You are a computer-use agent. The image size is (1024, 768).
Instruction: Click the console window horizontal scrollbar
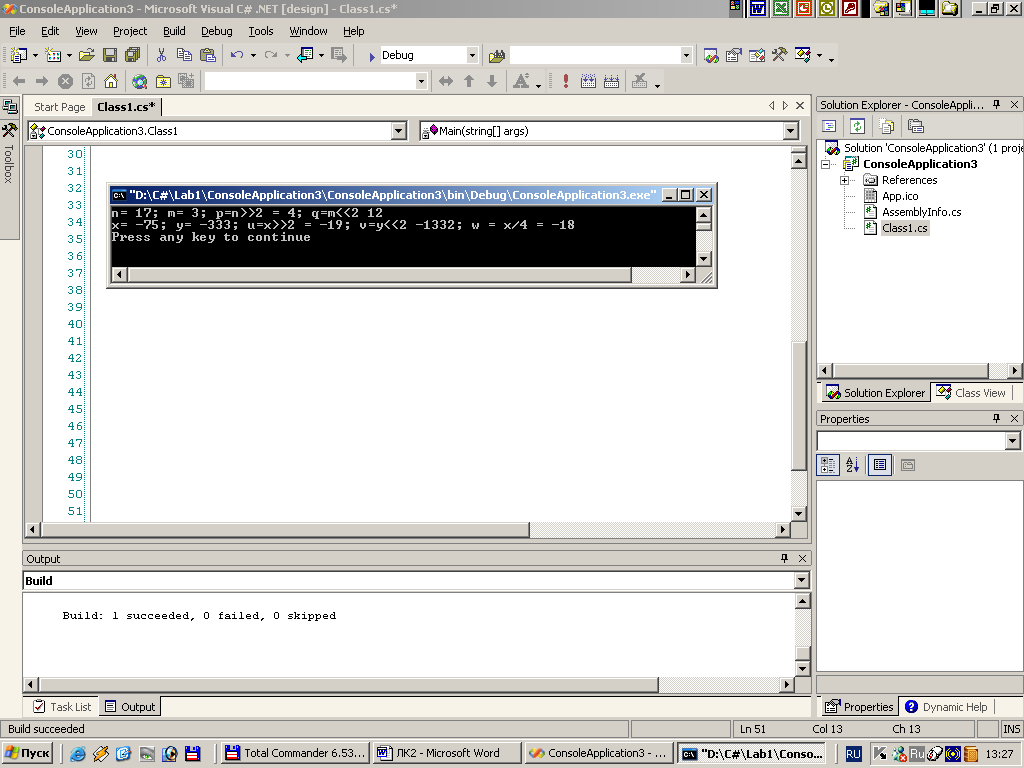tap(379, 275)
